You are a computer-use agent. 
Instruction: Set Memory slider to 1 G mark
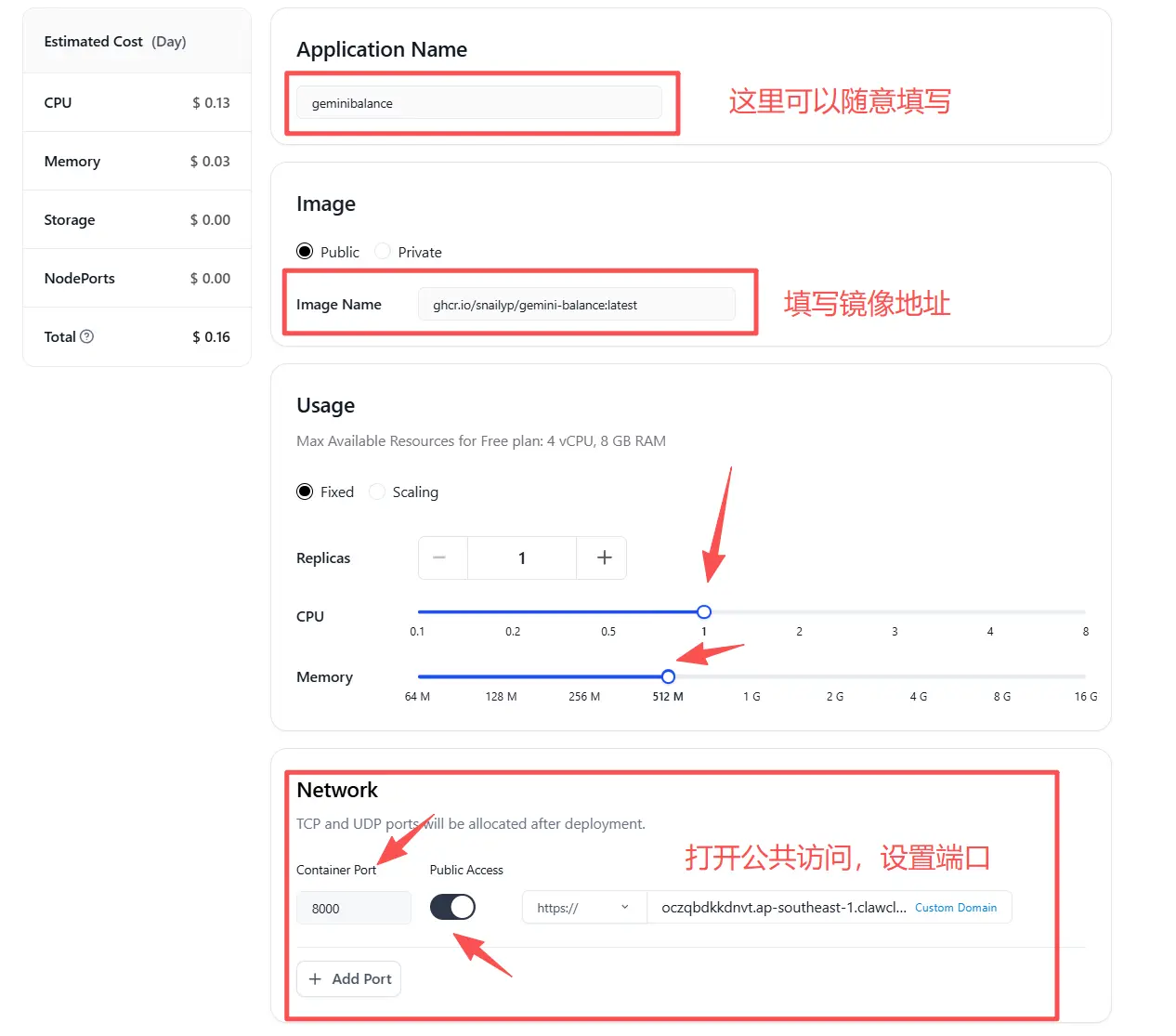(x=751, y=677)
